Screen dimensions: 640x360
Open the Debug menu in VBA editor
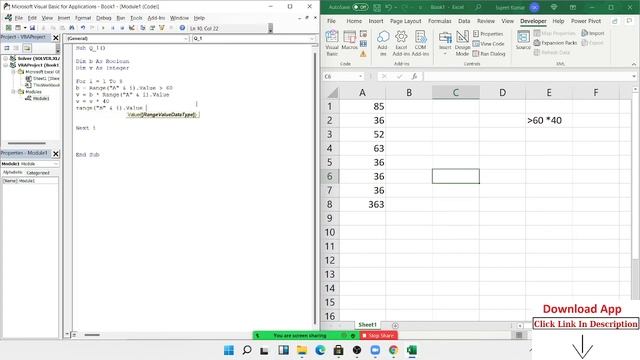(103, 18)
